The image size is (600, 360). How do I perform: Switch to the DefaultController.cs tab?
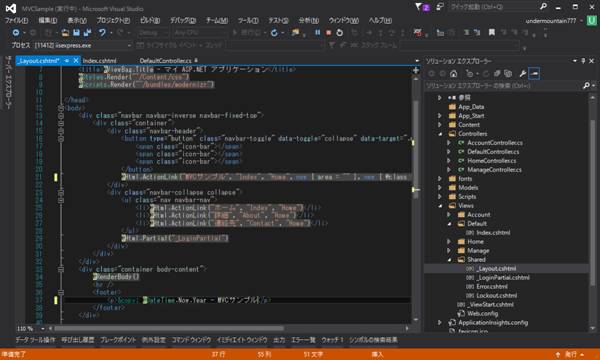(x=165, y=60)
